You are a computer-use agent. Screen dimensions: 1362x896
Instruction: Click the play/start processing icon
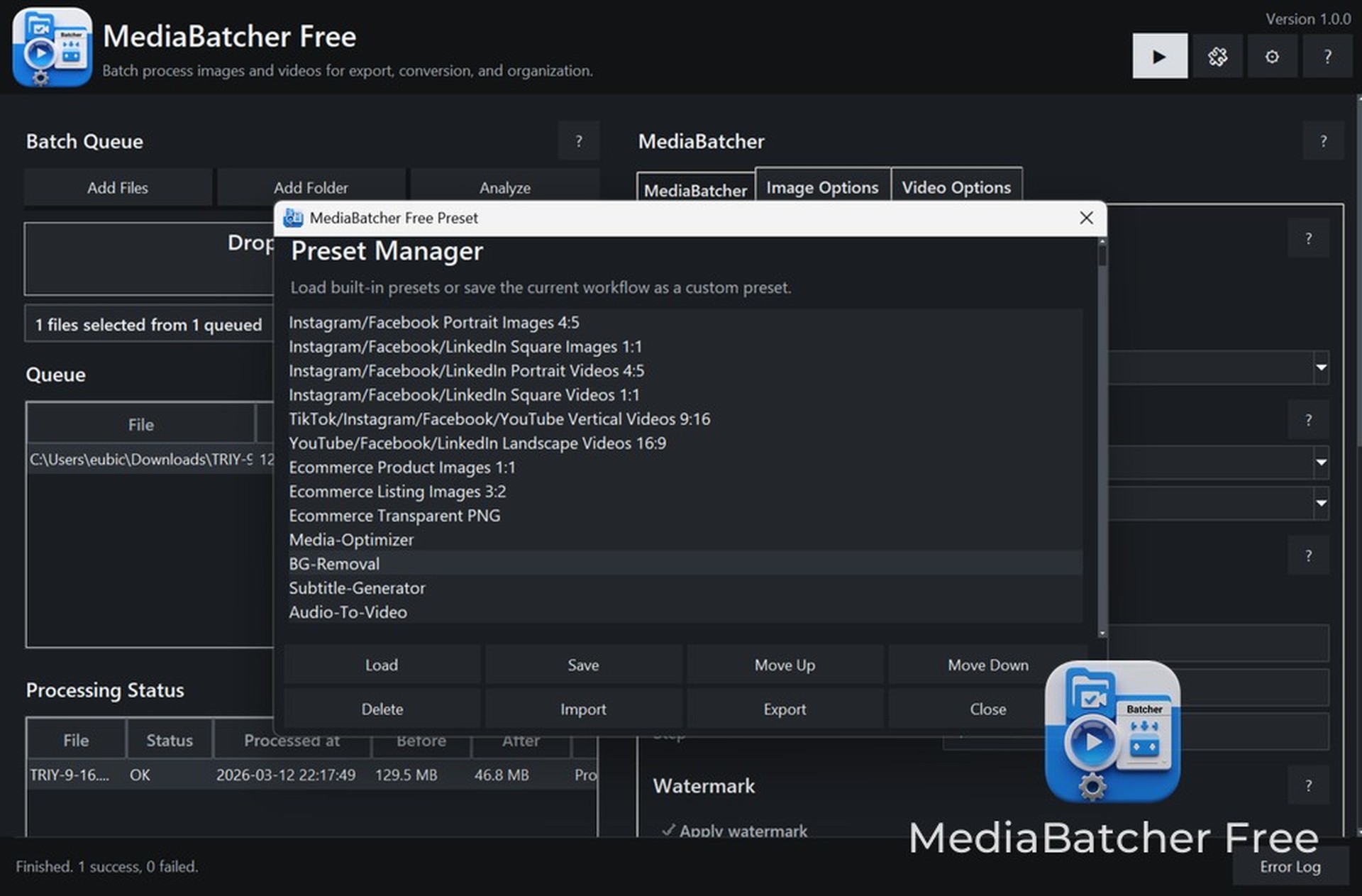click(x=1159, y=57)
